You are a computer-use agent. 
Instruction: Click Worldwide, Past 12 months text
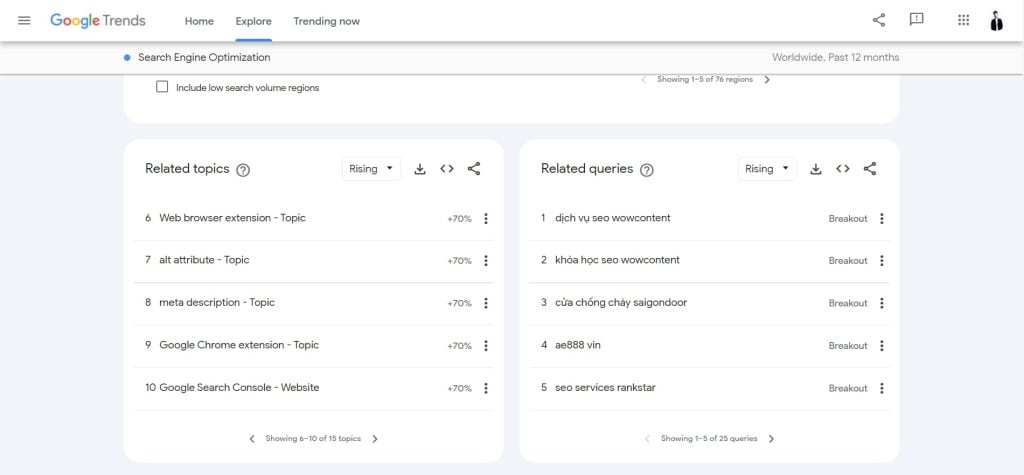(835, 57)
